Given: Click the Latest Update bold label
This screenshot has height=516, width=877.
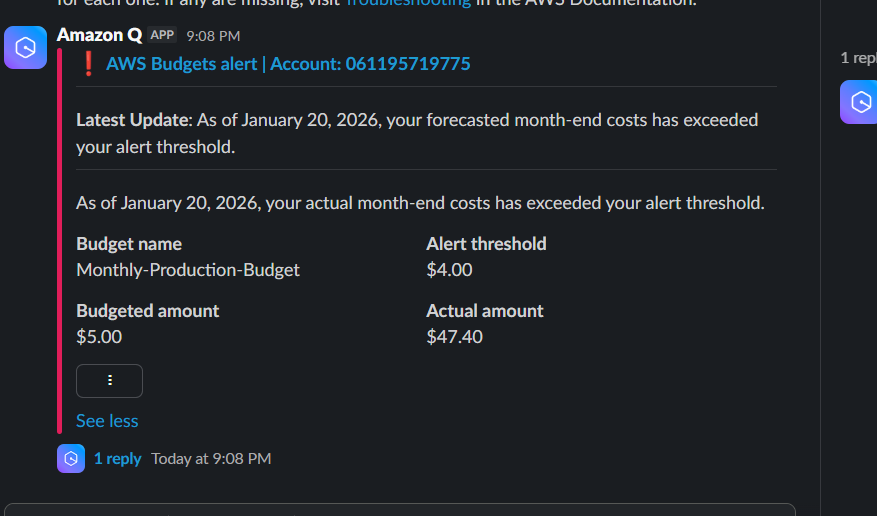Looking at the screenshot, I should coord(132,120).
